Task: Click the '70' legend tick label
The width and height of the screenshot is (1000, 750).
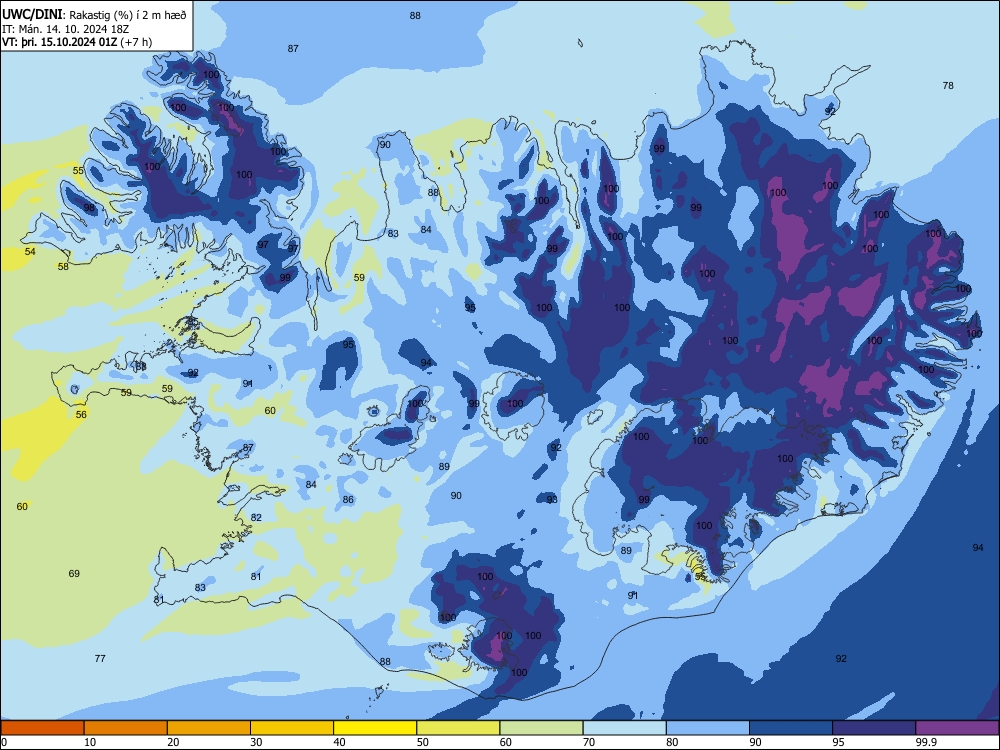Action: pos(589,742)
